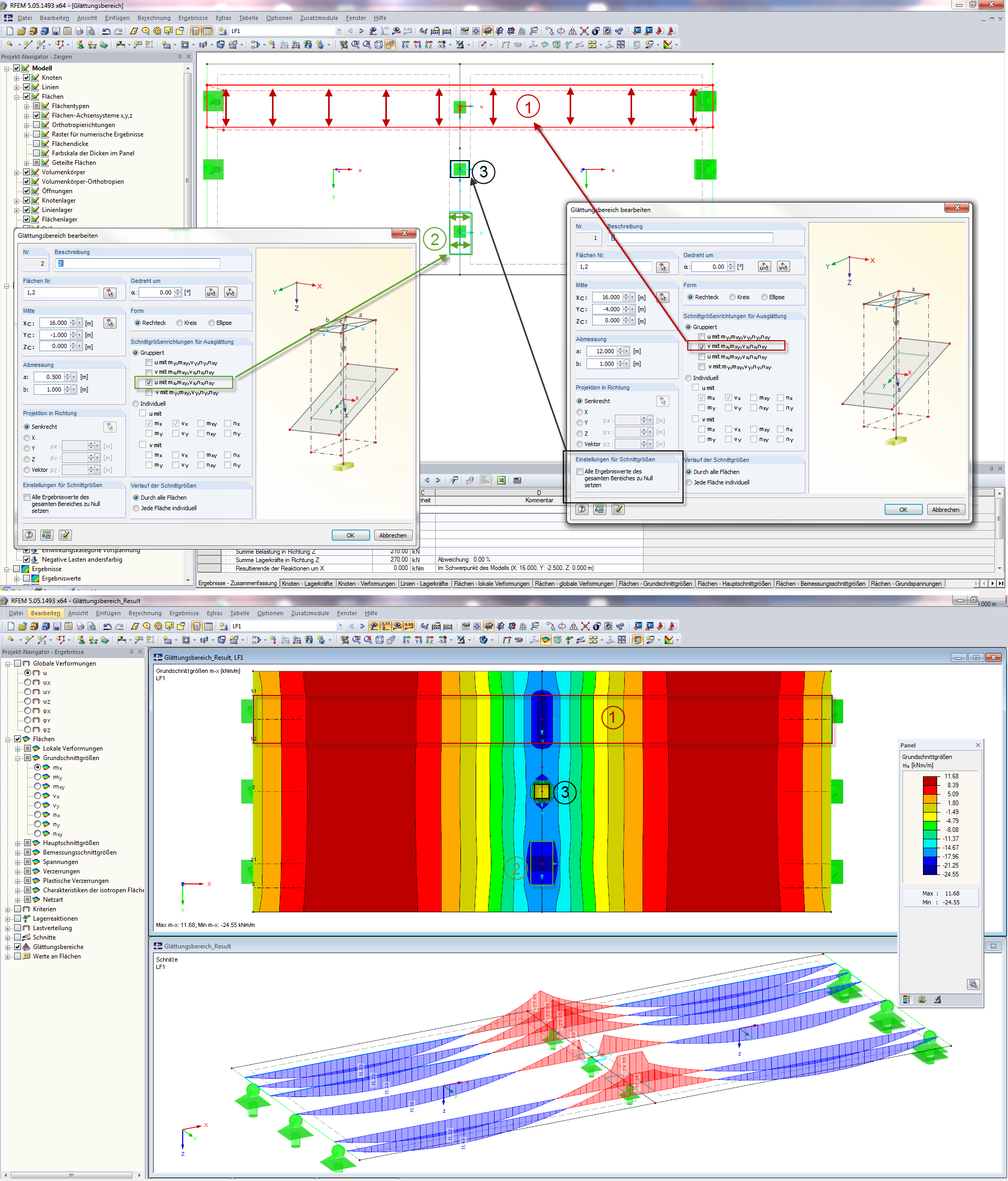Expand 'Hauptschnittgrößen' tree node
Screen dimensions: 1008x1181
point(18,843)
